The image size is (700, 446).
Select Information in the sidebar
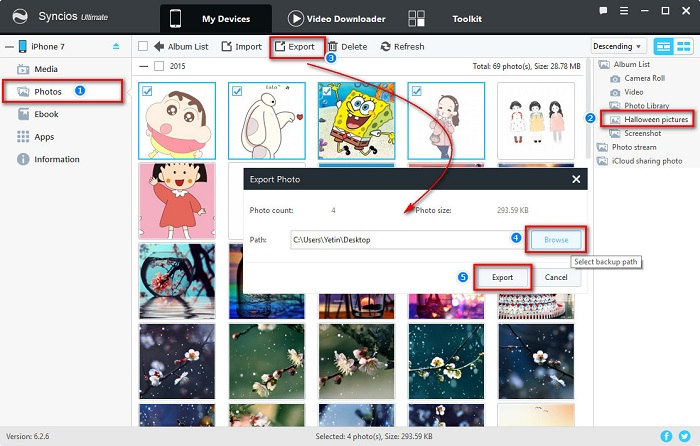[57, 159]
